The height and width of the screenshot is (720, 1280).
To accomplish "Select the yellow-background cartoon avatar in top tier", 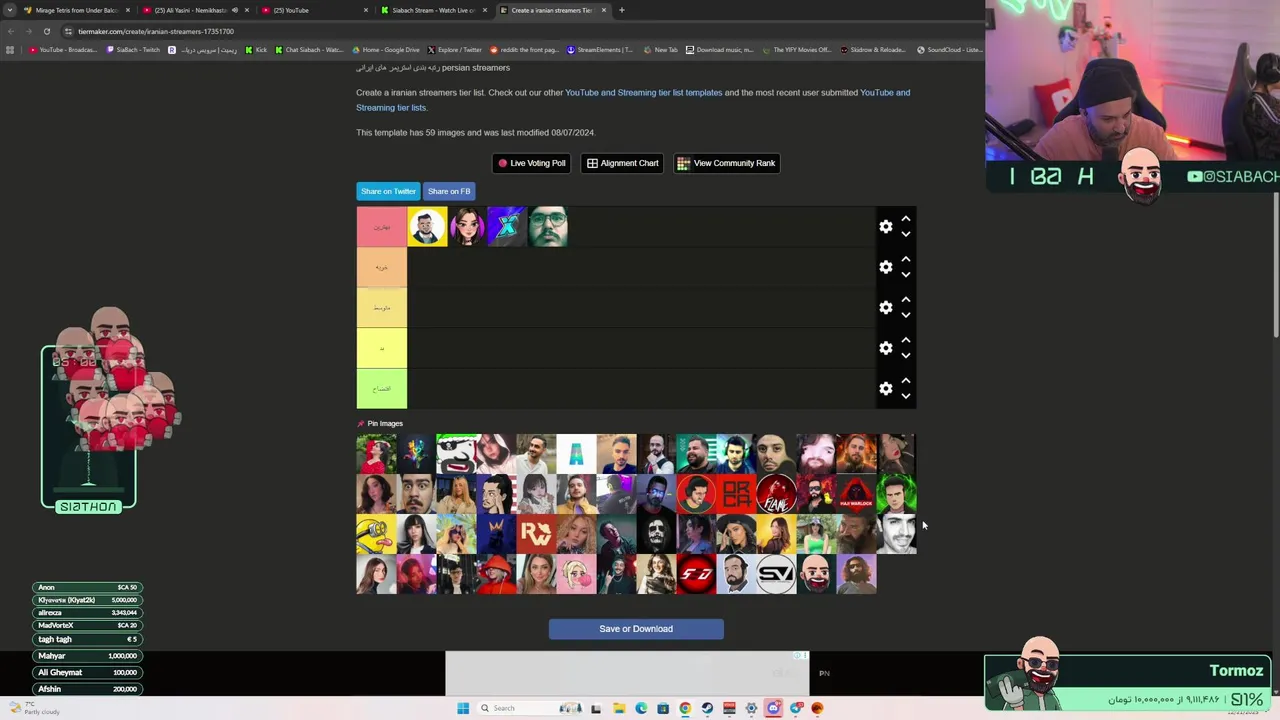I will [x=427, y=227].
